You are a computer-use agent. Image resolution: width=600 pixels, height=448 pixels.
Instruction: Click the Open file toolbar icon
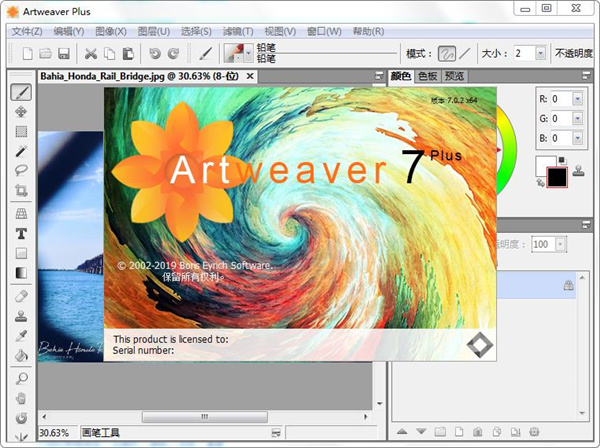(45, 54)
